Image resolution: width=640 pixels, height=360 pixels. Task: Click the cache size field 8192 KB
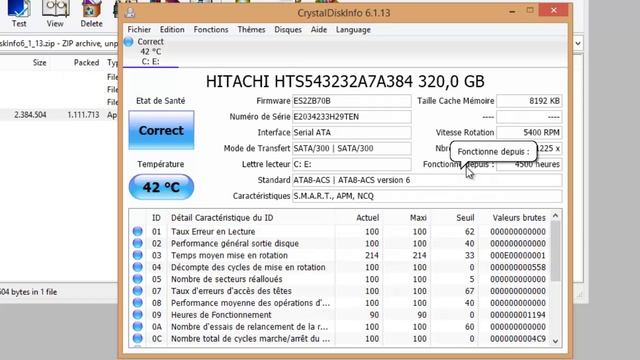point(529,101)
